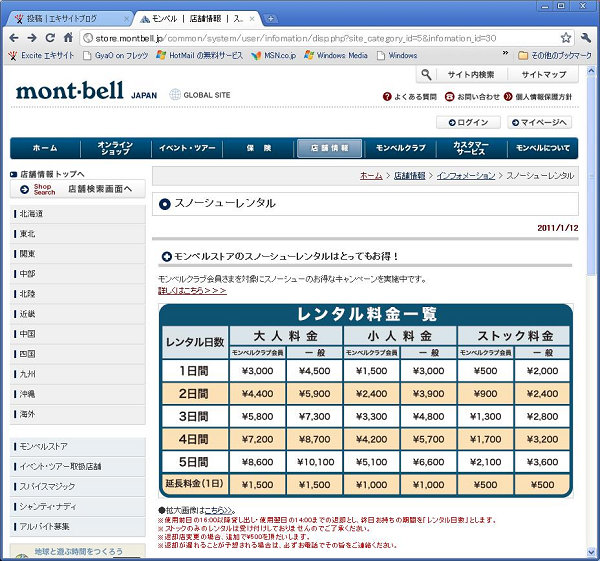Open the その他のブックマーク folder

[555, 55]
